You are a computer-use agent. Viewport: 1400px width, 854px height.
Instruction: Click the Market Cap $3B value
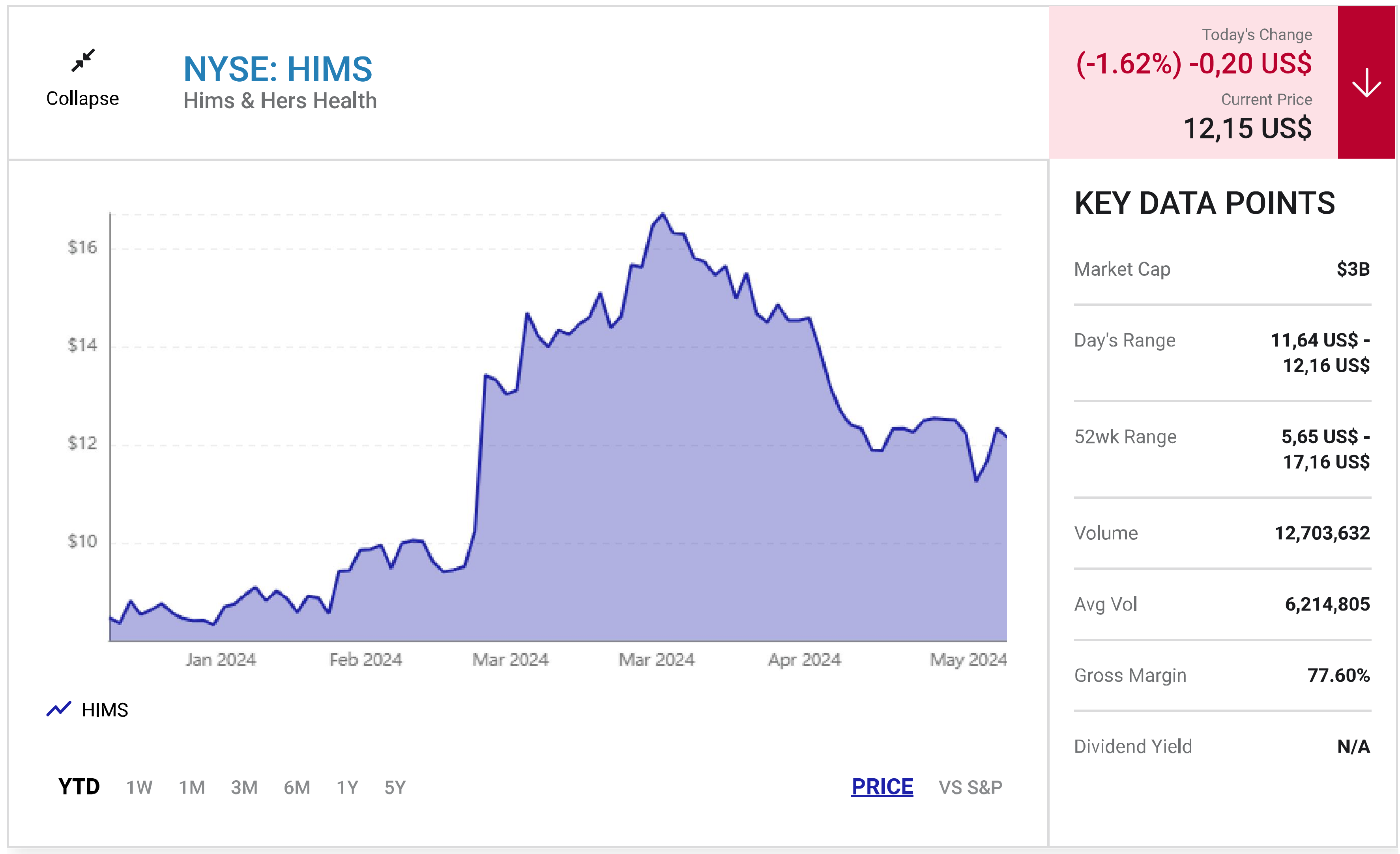point(1353,269)
